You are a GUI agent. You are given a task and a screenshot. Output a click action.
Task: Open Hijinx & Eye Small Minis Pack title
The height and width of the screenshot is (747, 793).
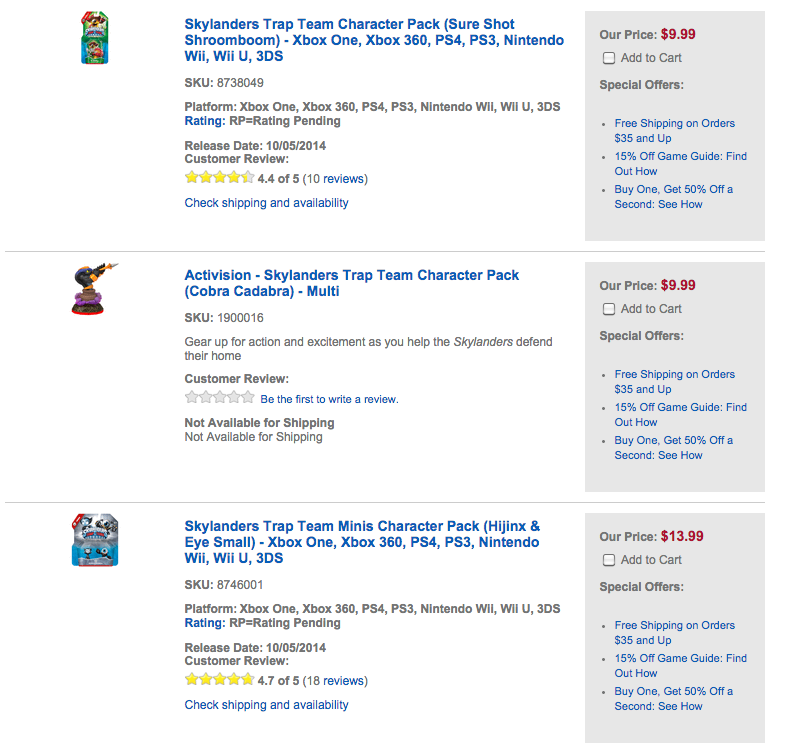(x=362, y=542)
